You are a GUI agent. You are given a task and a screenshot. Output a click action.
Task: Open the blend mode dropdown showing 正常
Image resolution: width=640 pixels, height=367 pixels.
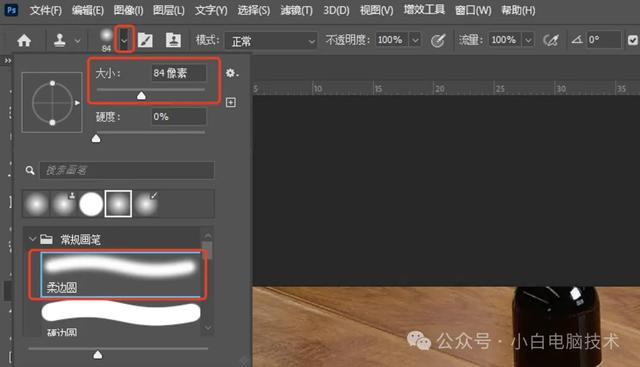[271, 41]
